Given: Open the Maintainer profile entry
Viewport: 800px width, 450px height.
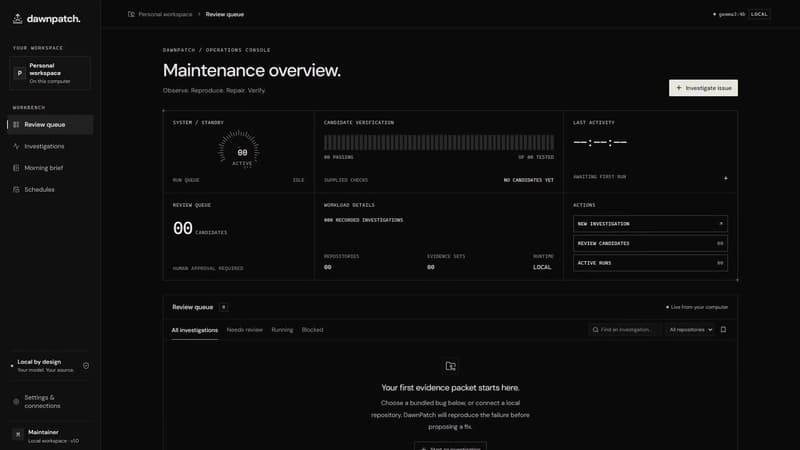Looking at the screenshot, I should [x=50, y=435].
